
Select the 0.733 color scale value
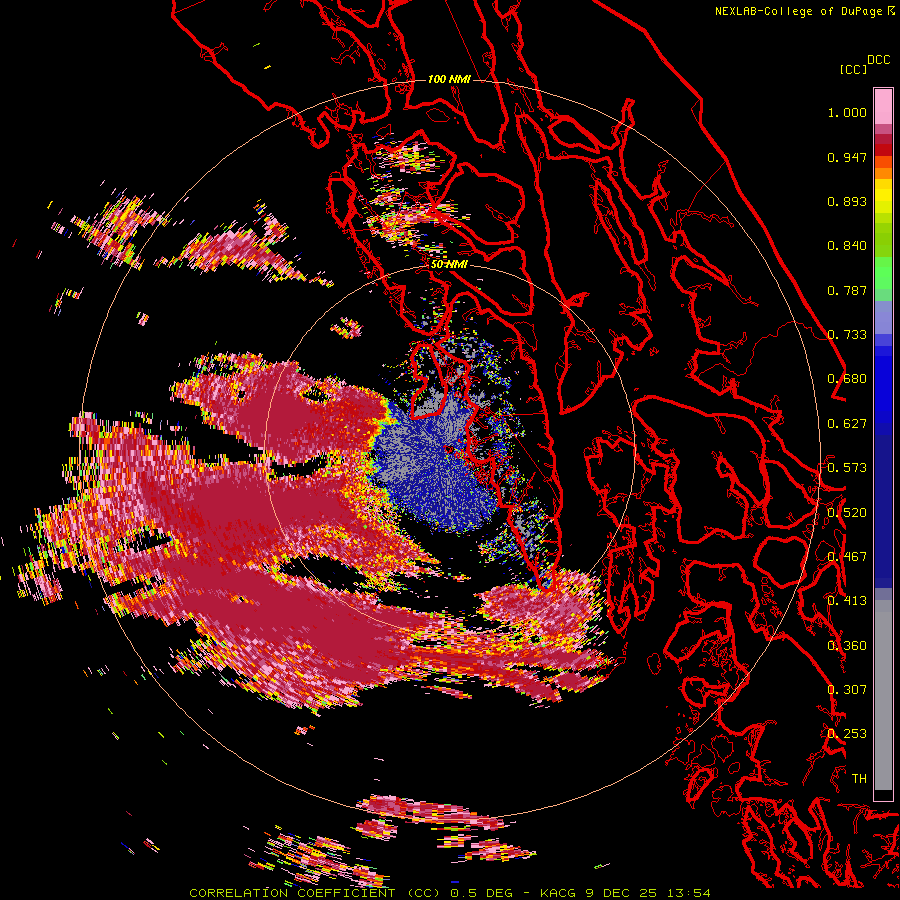pos(847,335)
